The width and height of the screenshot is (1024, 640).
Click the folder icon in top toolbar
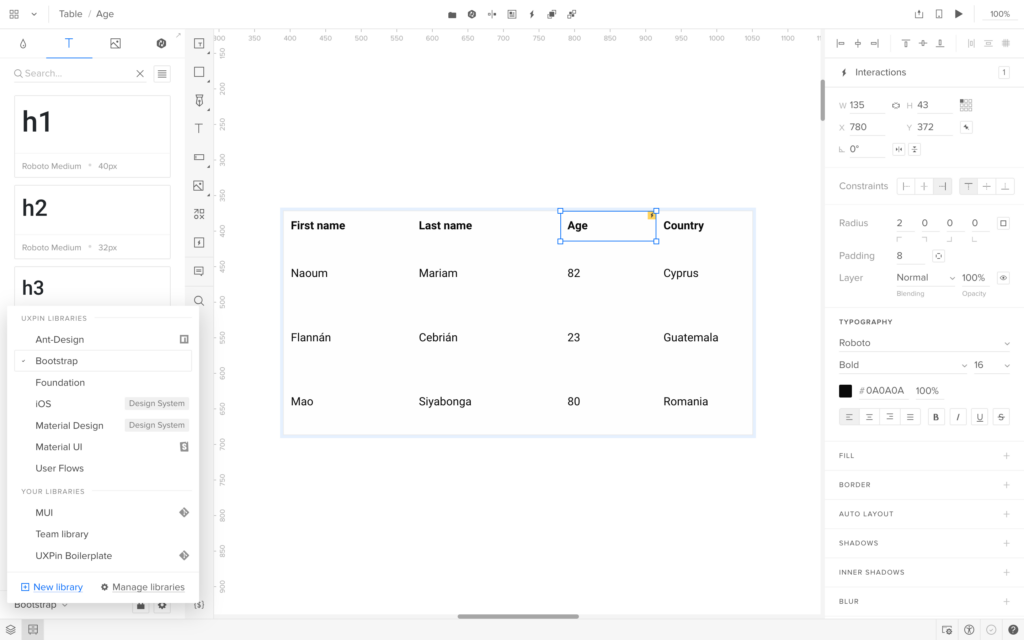click(452, 14)
